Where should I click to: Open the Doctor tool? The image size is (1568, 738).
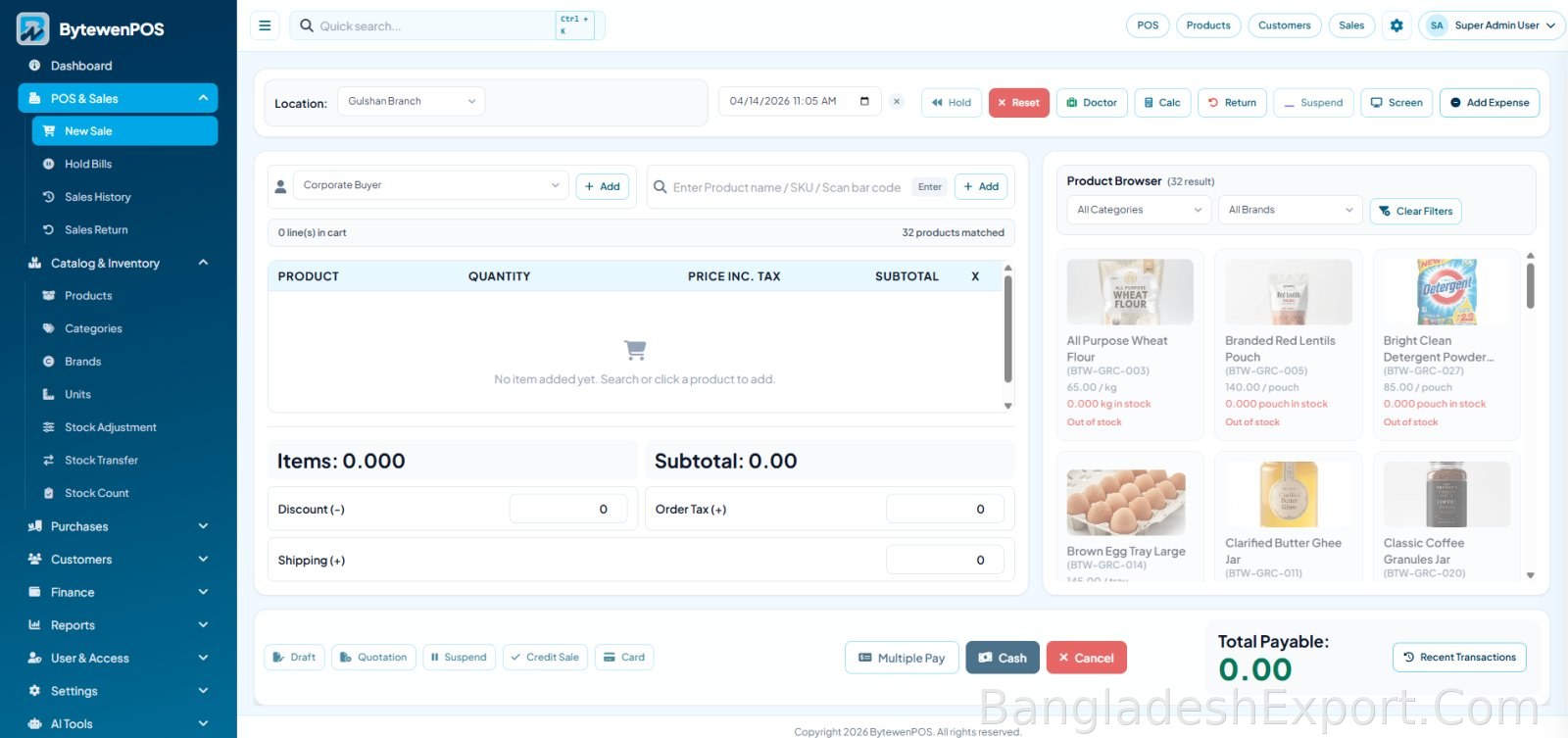1092,103
